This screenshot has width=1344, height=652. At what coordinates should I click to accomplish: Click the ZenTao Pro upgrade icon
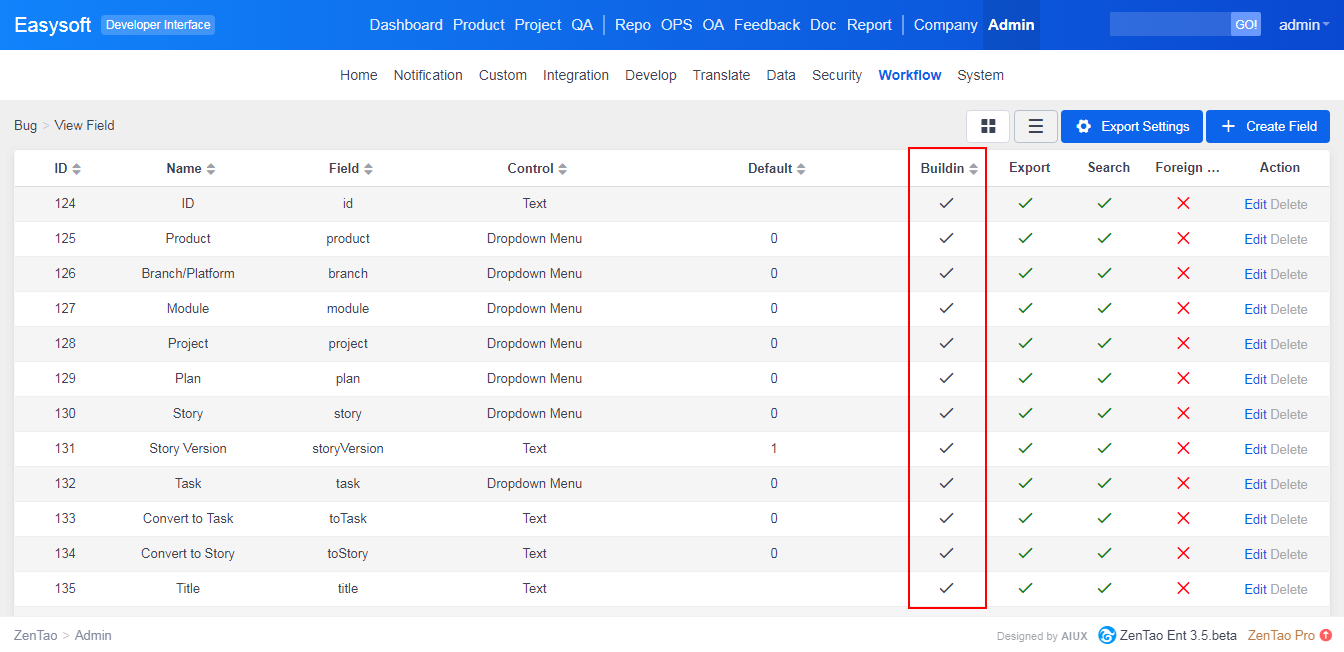1326,635
